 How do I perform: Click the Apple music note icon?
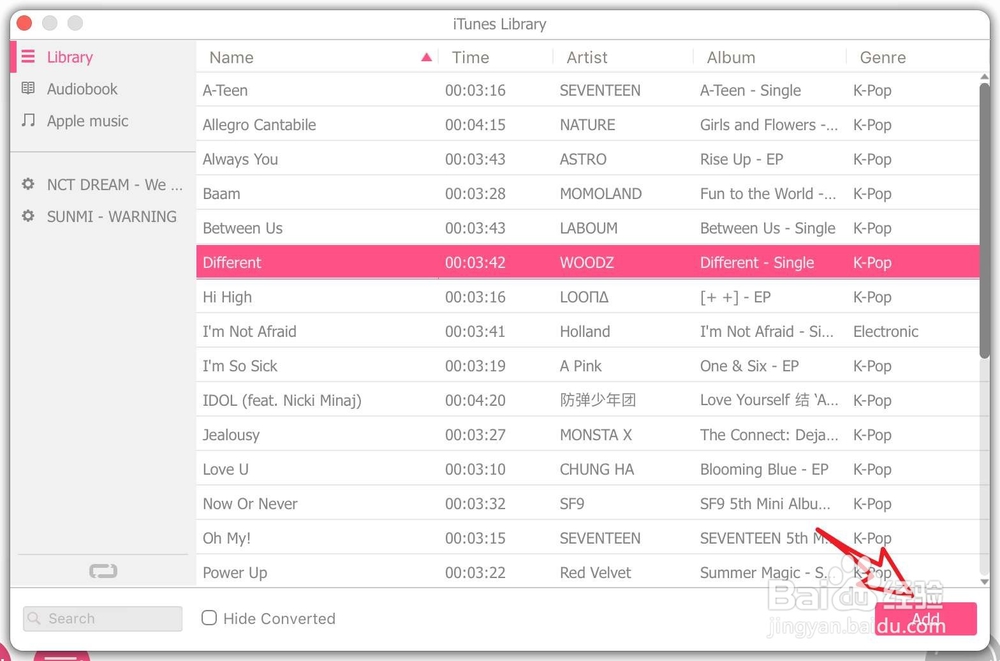28,120
